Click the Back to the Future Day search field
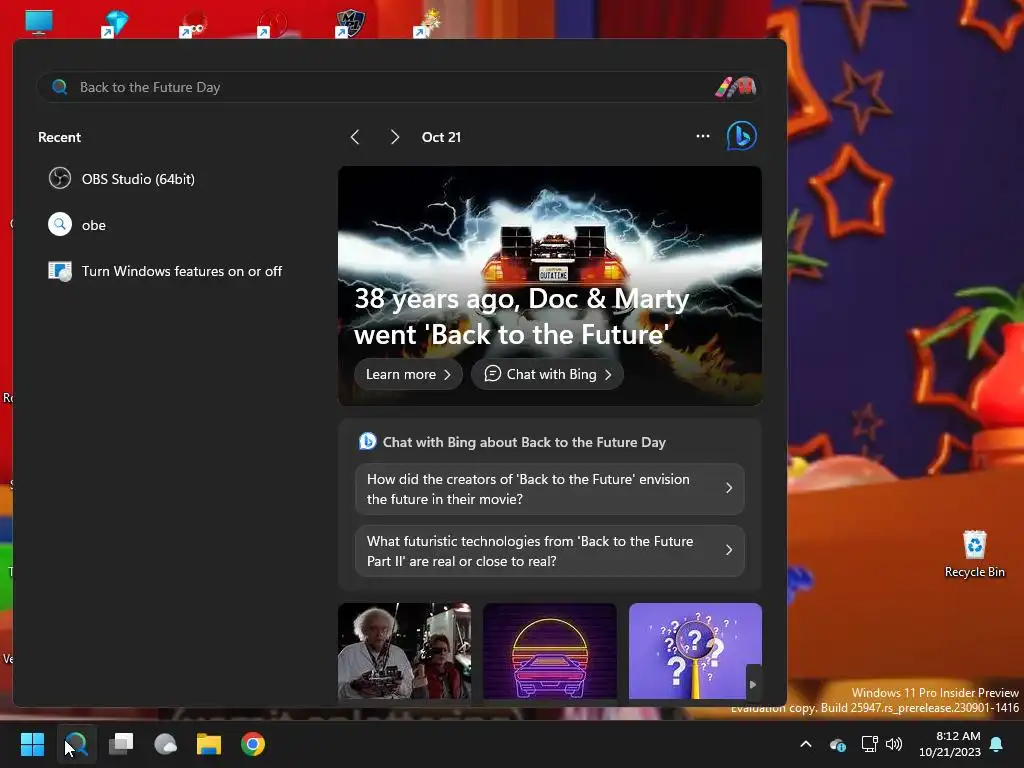Image resolution: width=1024 pixels, height=768 pixels. coord(398,87)
